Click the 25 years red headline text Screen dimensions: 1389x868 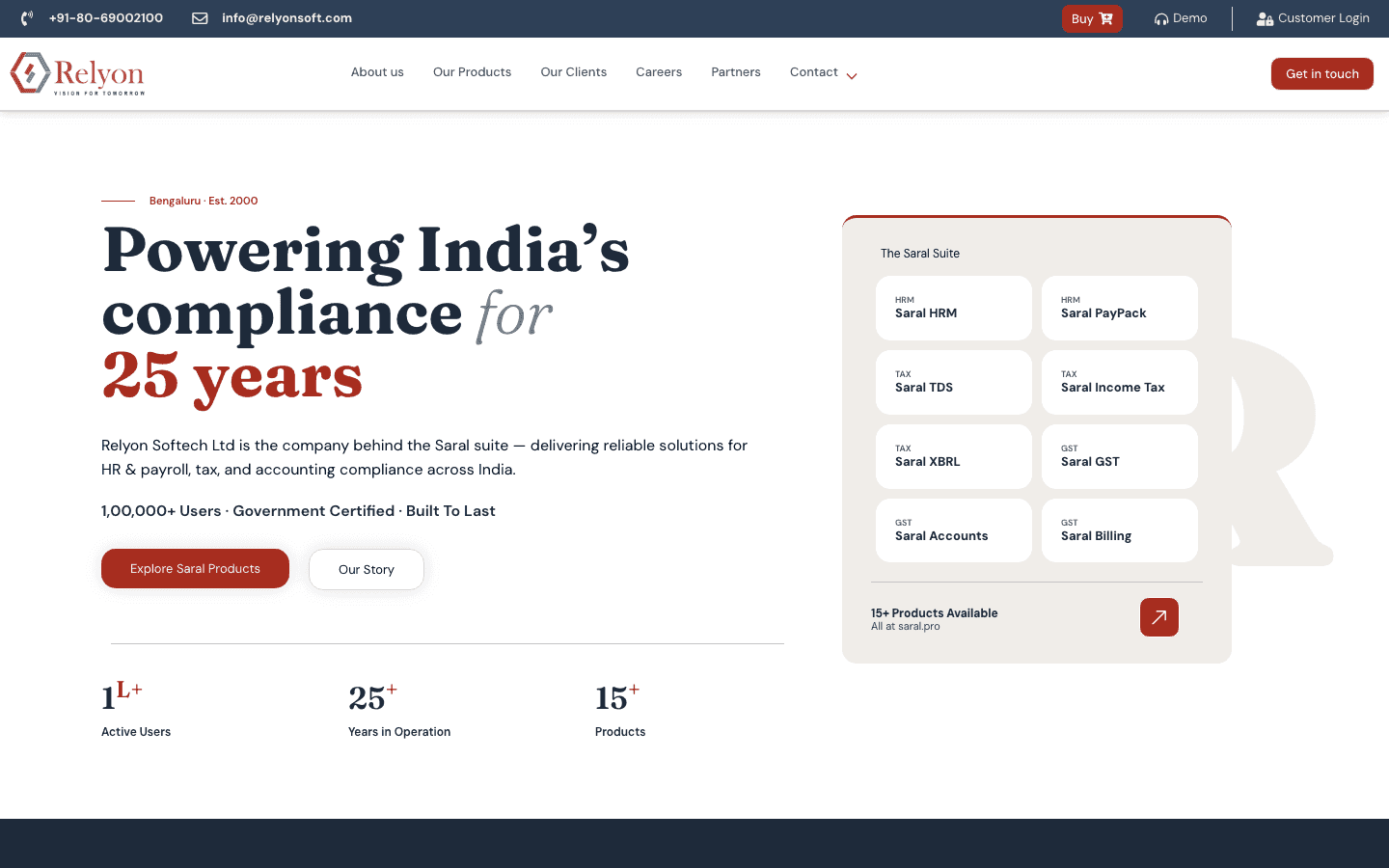pos(232,377)
